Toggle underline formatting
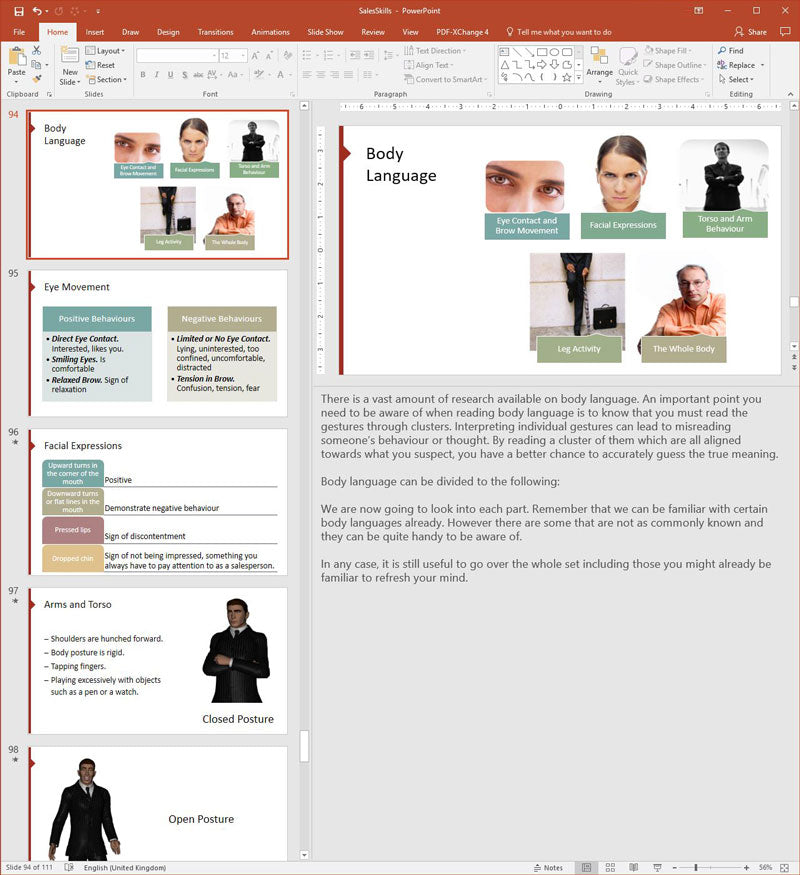Screen dimensions: 800x875 170,74
